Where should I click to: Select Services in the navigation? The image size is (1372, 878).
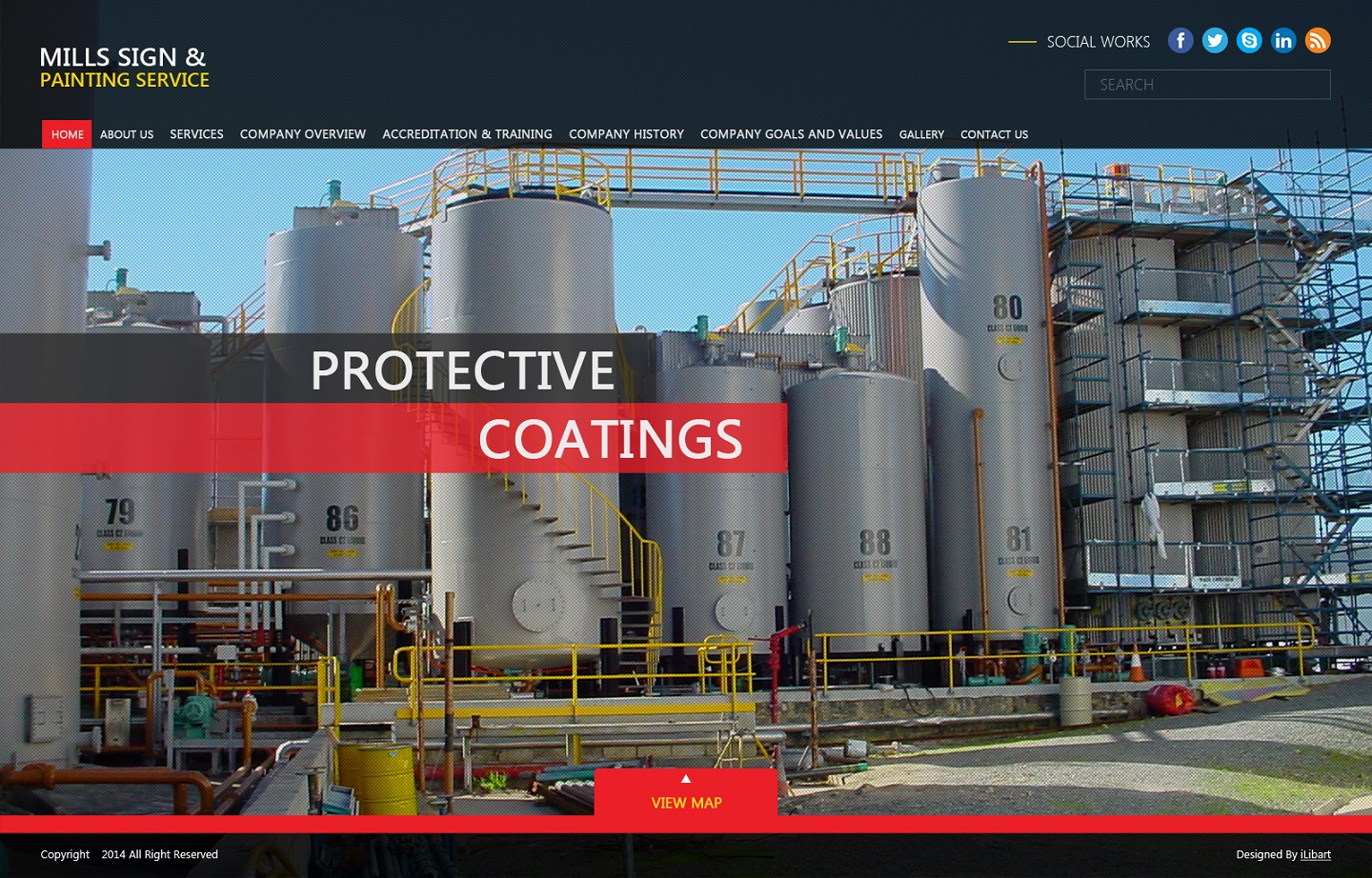click(196, 134)
